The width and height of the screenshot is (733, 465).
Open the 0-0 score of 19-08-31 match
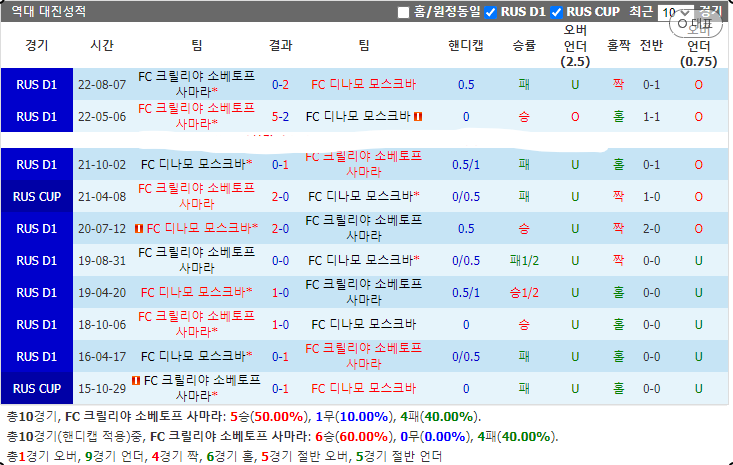point(280,260)
